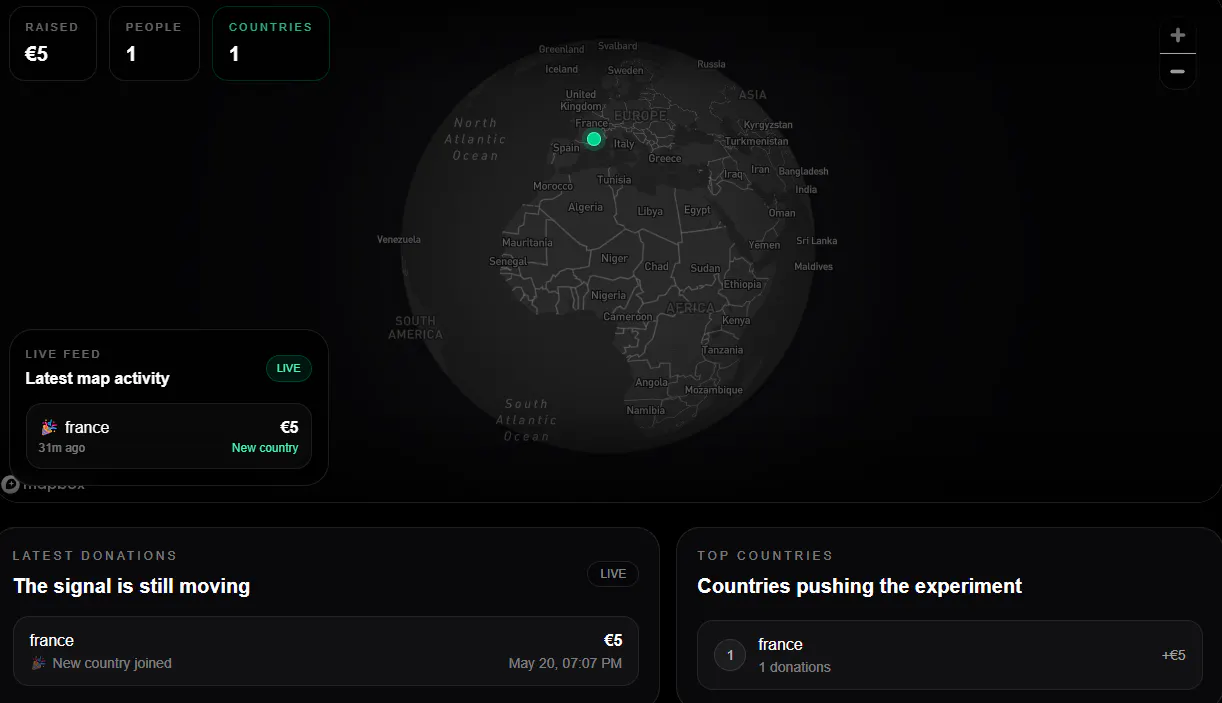This screenshot has width=1222, height=703.
Task: Click Sri Lanka label on the globe
Action: [x=816, y=241]
